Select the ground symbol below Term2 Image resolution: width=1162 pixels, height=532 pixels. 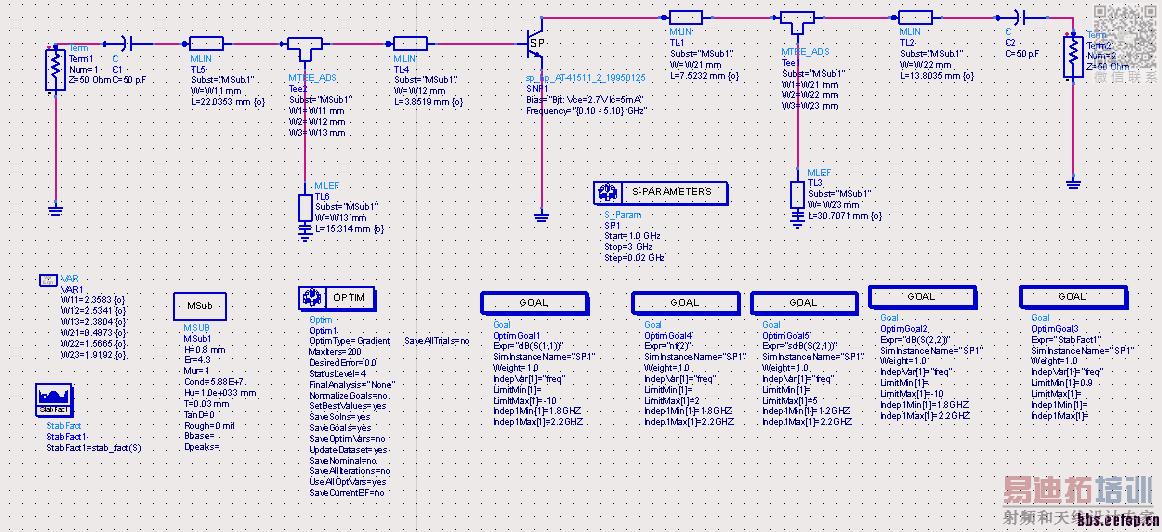click(1072, 182)
